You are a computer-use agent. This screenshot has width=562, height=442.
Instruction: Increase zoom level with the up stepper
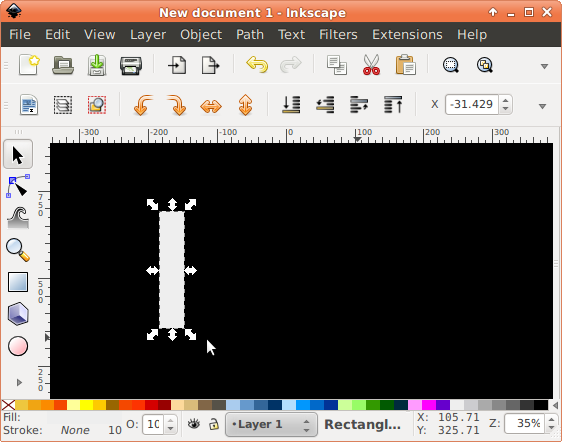pyautogui.click(x=551, y=419)
